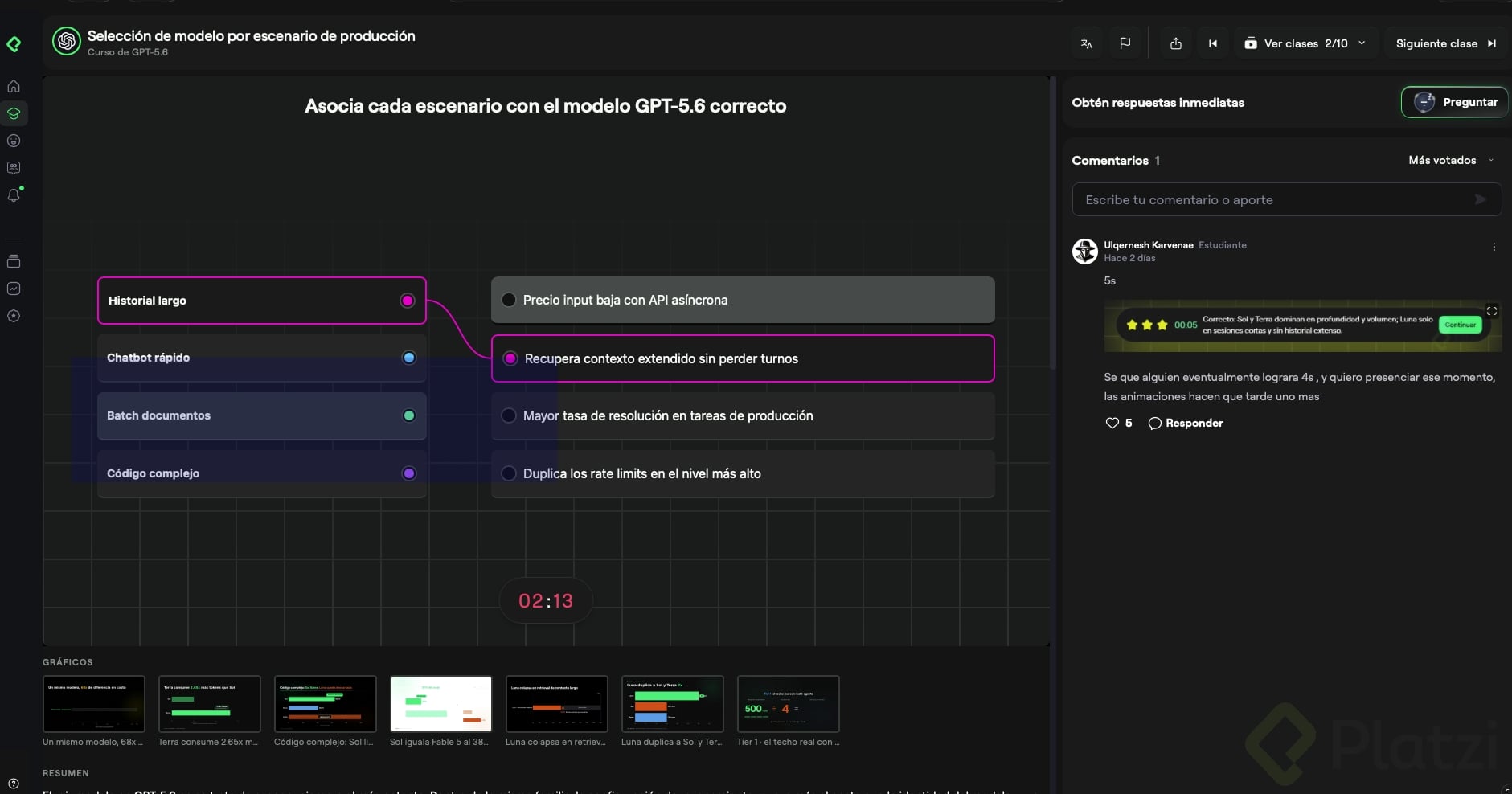
Task: Expand the comment image fullscreen
Action: click(1492, 311)
